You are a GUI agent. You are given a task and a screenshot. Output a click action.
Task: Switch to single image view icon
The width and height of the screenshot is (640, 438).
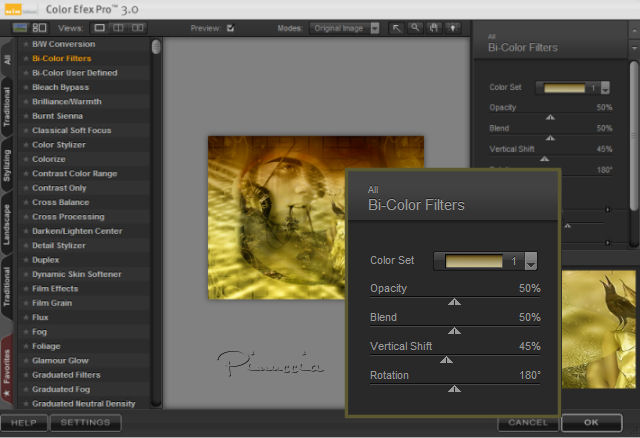pos(101,28)
